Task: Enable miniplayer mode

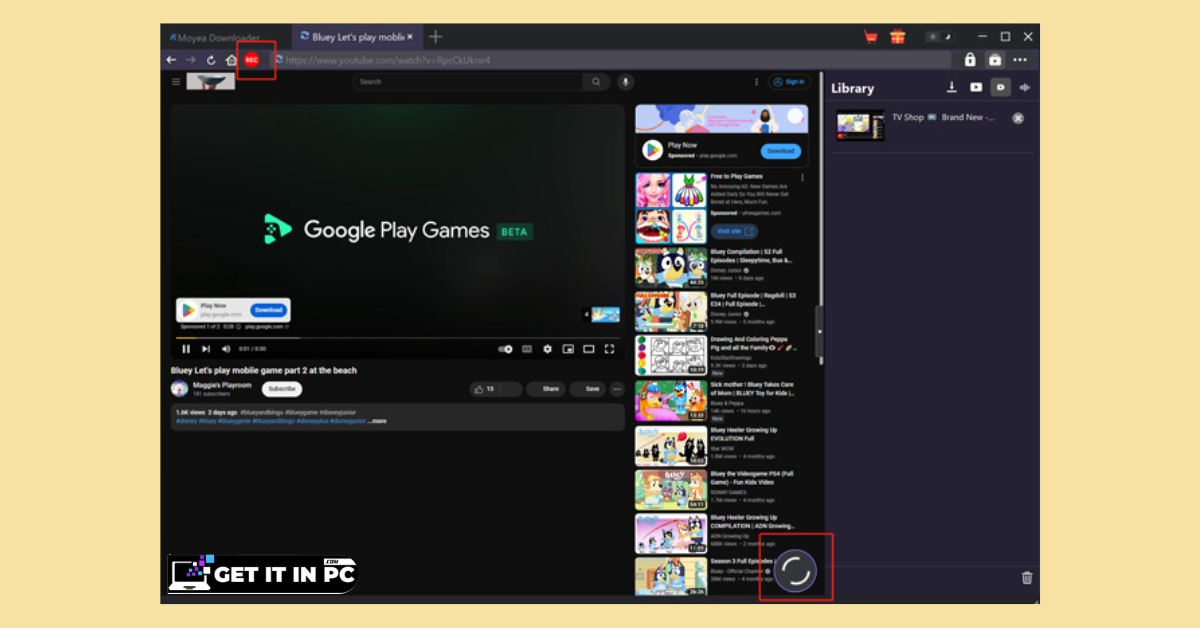Action: pos(568,349)
